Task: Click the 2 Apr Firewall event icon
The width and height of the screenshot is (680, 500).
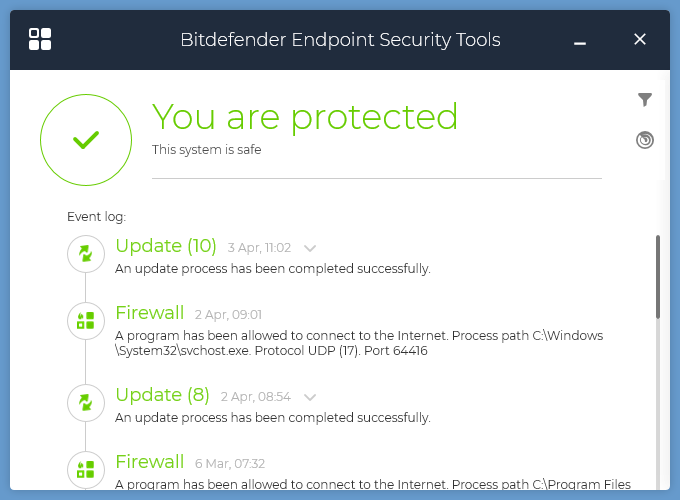Action: tap(85, 320)
